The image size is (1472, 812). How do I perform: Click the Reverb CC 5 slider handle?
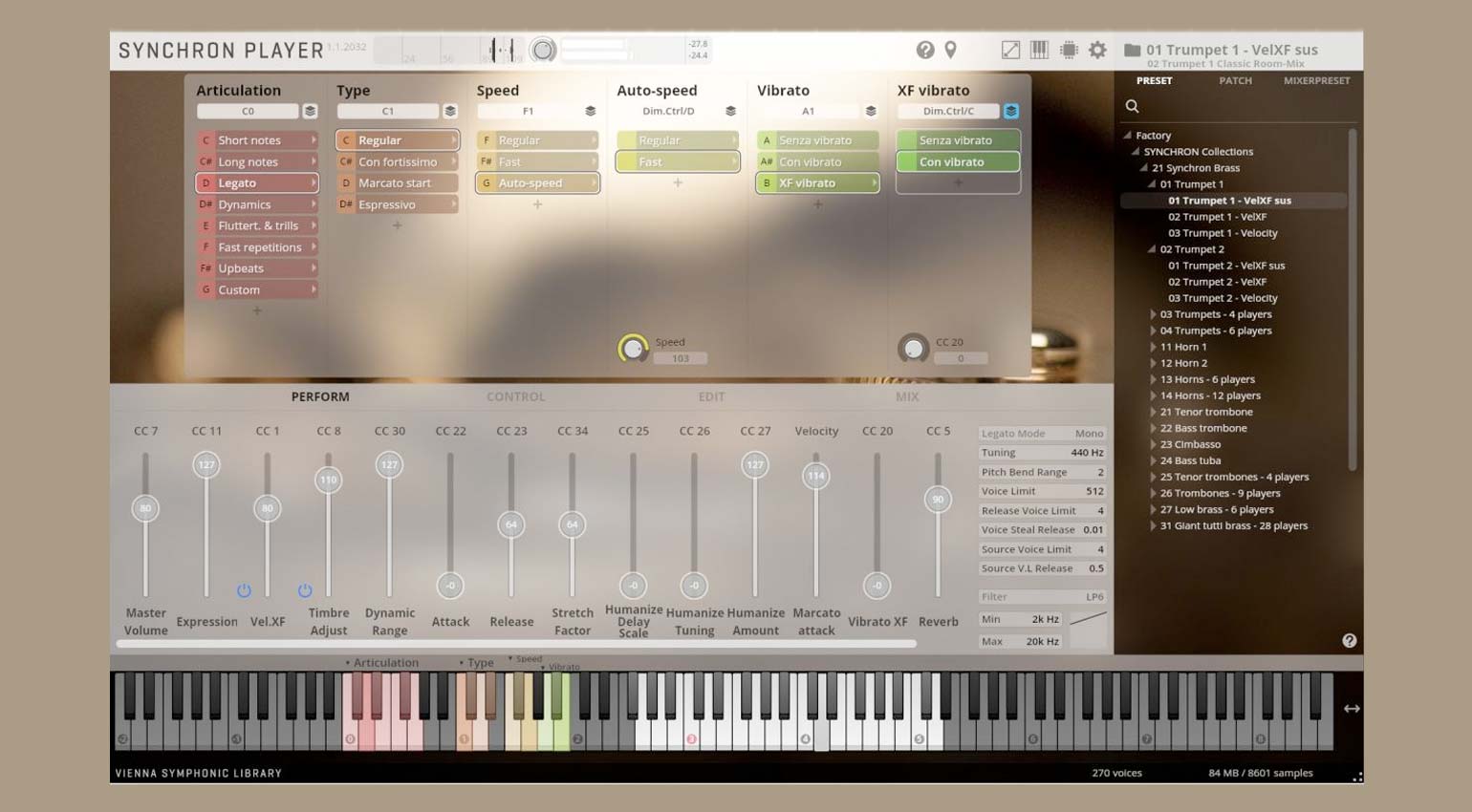tap(938, 499)
